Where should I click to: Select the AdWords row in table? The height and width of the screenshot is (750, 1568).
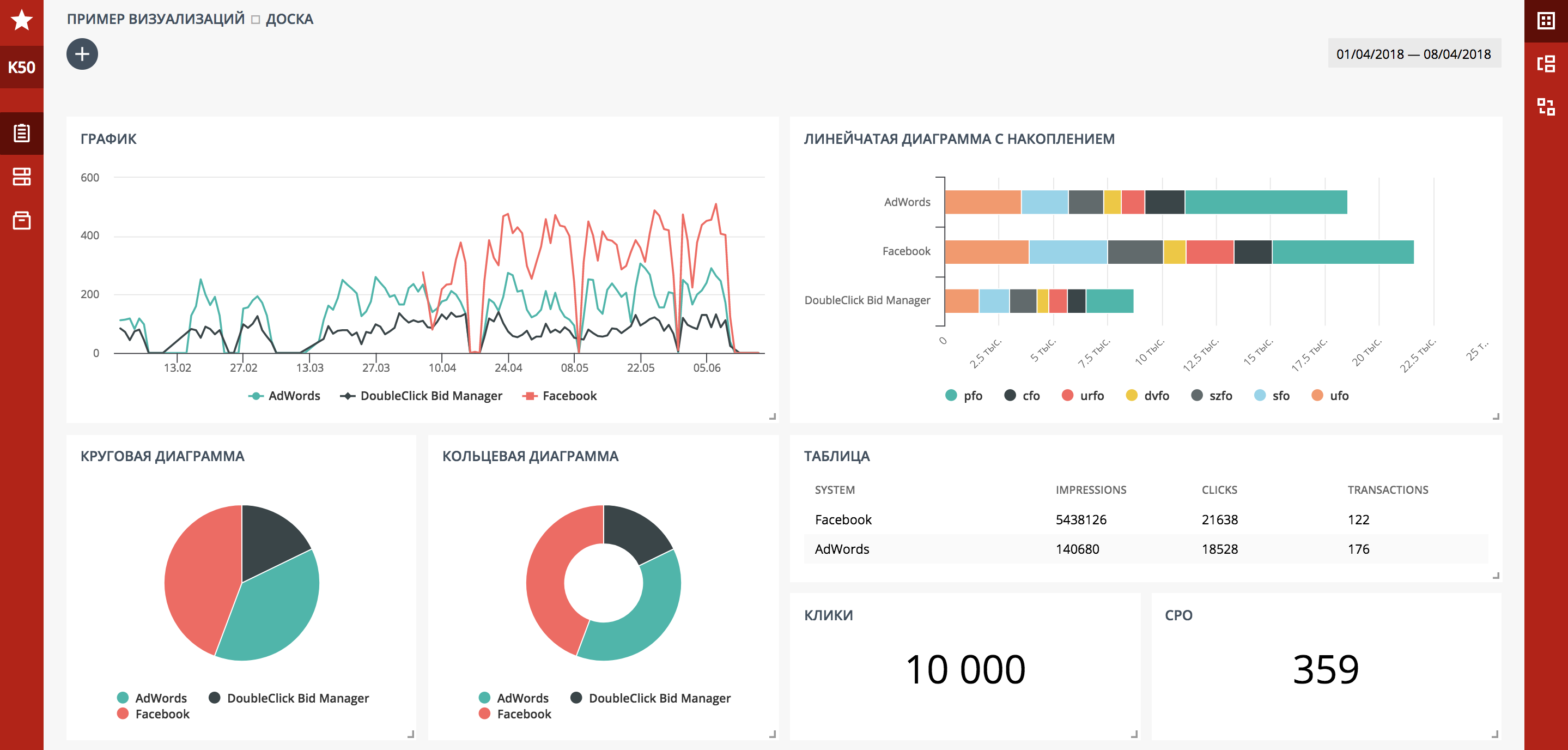click(1146, 549)
